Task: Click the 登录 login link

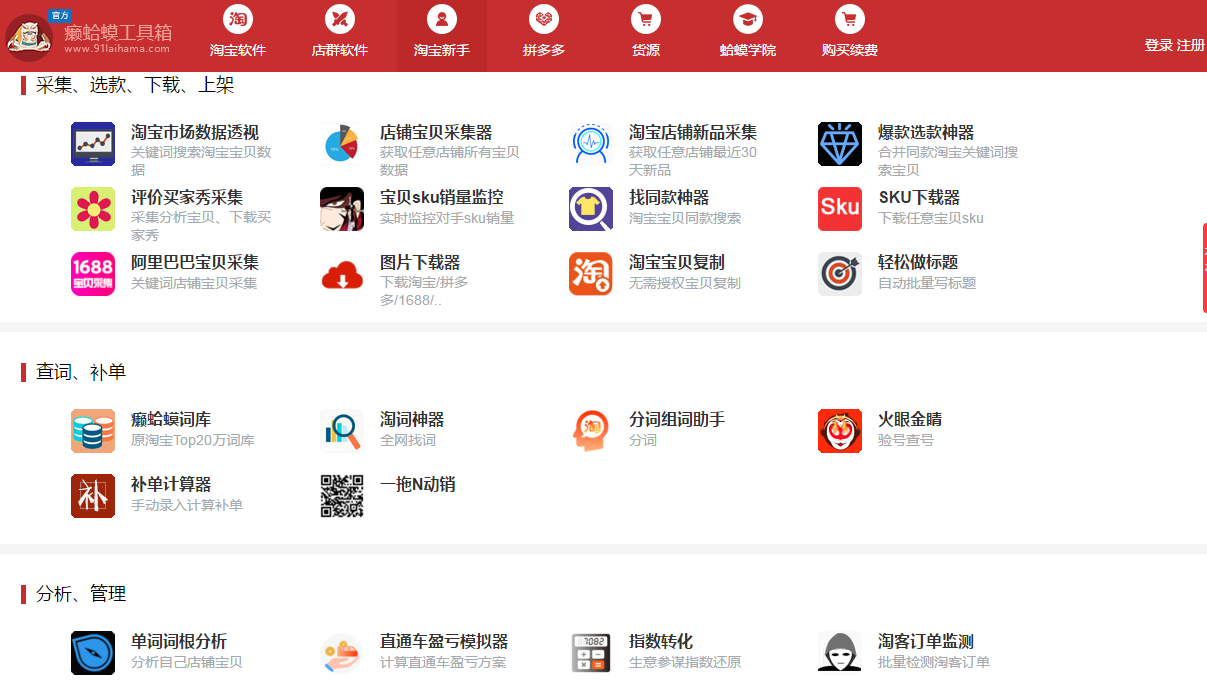Action: [1159, 45]
